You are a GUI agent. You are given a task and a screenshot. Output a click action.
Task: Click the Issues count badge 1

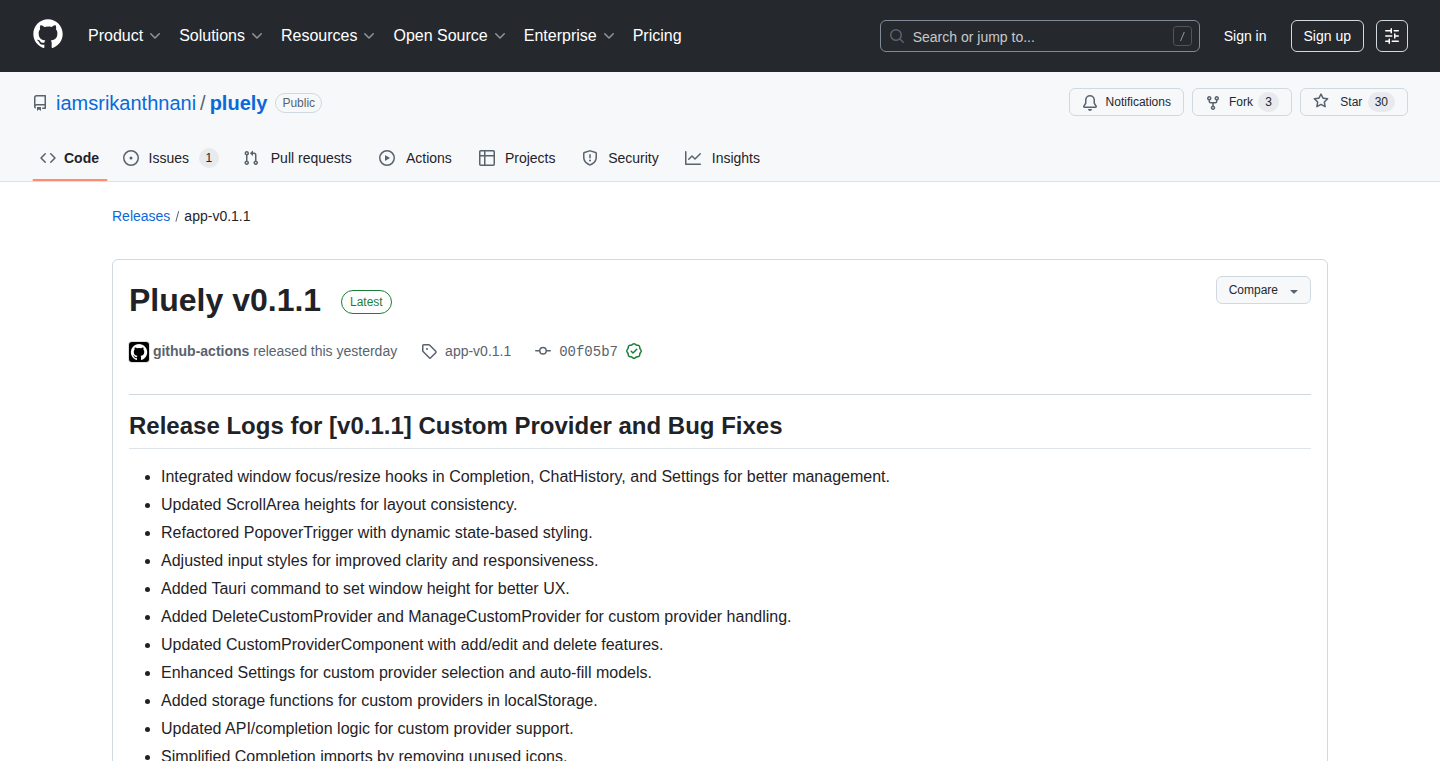(208, 158)
